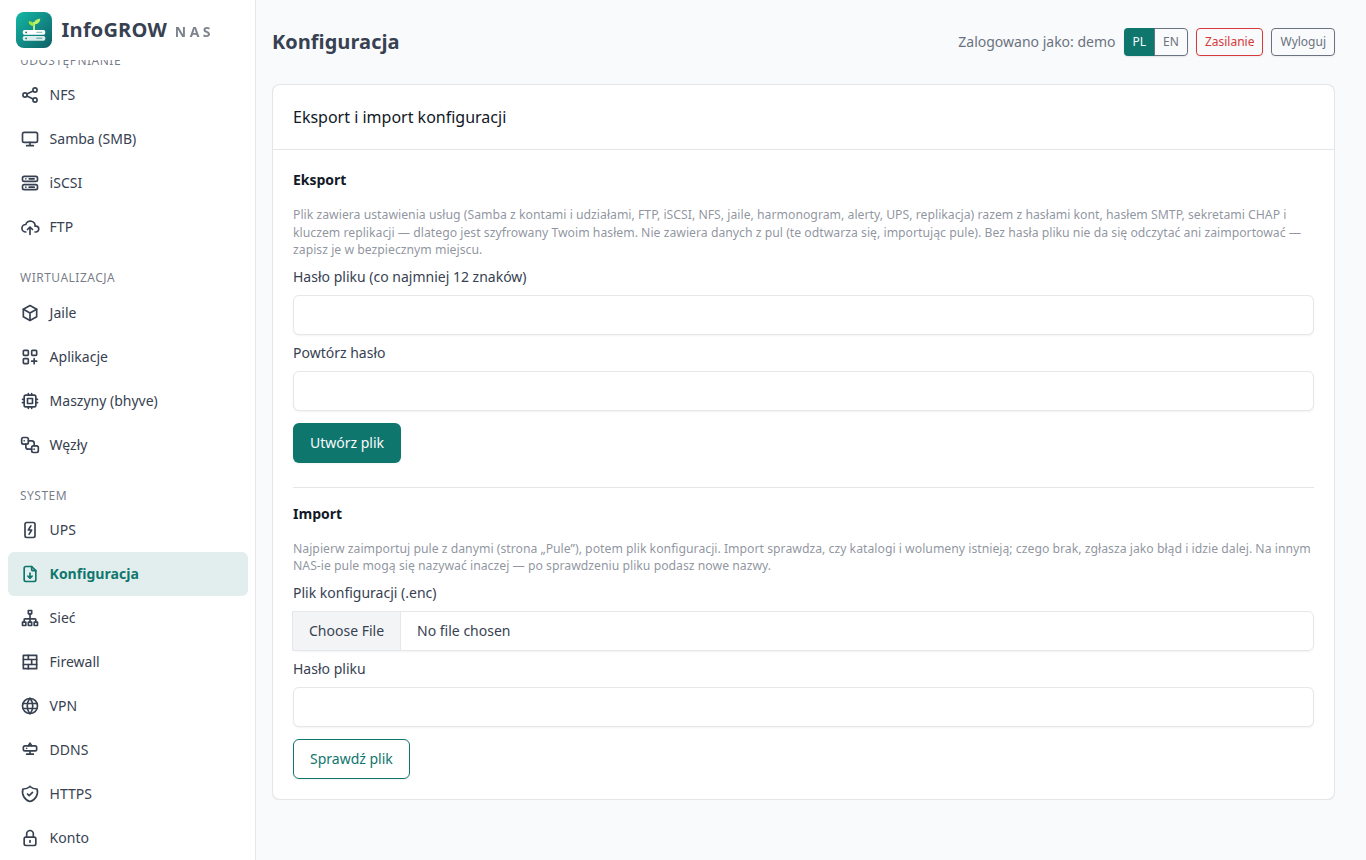
Task: Click the UPS battery icon
Action: click(x=30, y=530)
